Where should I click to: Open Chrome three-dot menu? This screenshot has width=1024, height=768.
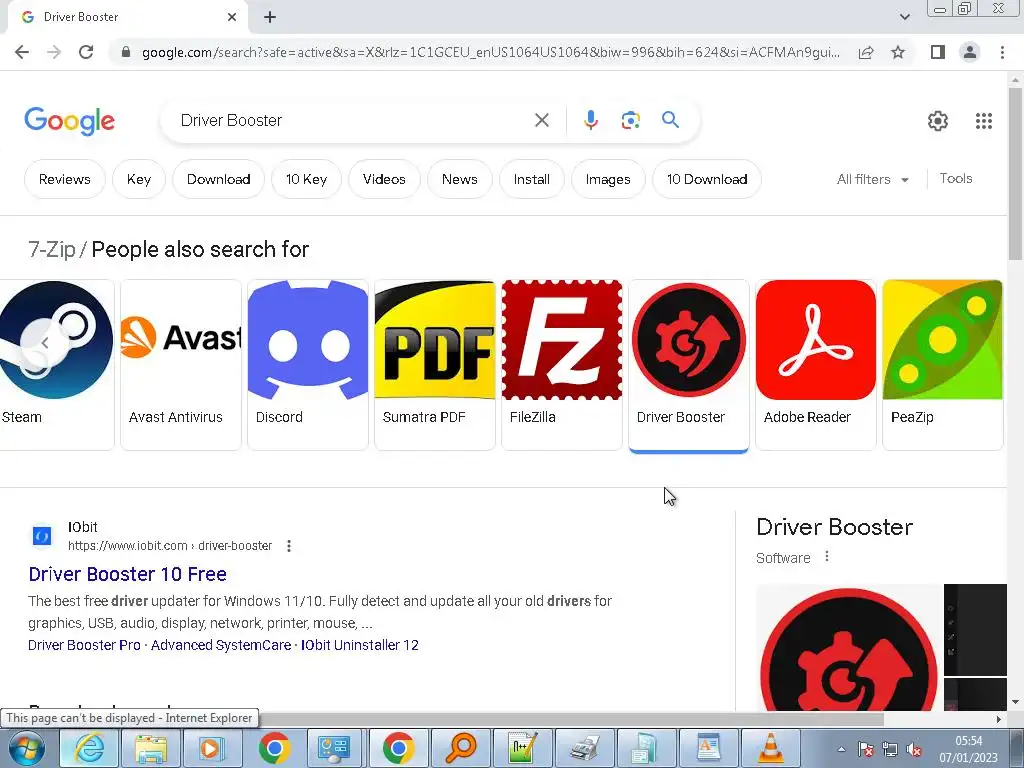[x=1002, y=52]
